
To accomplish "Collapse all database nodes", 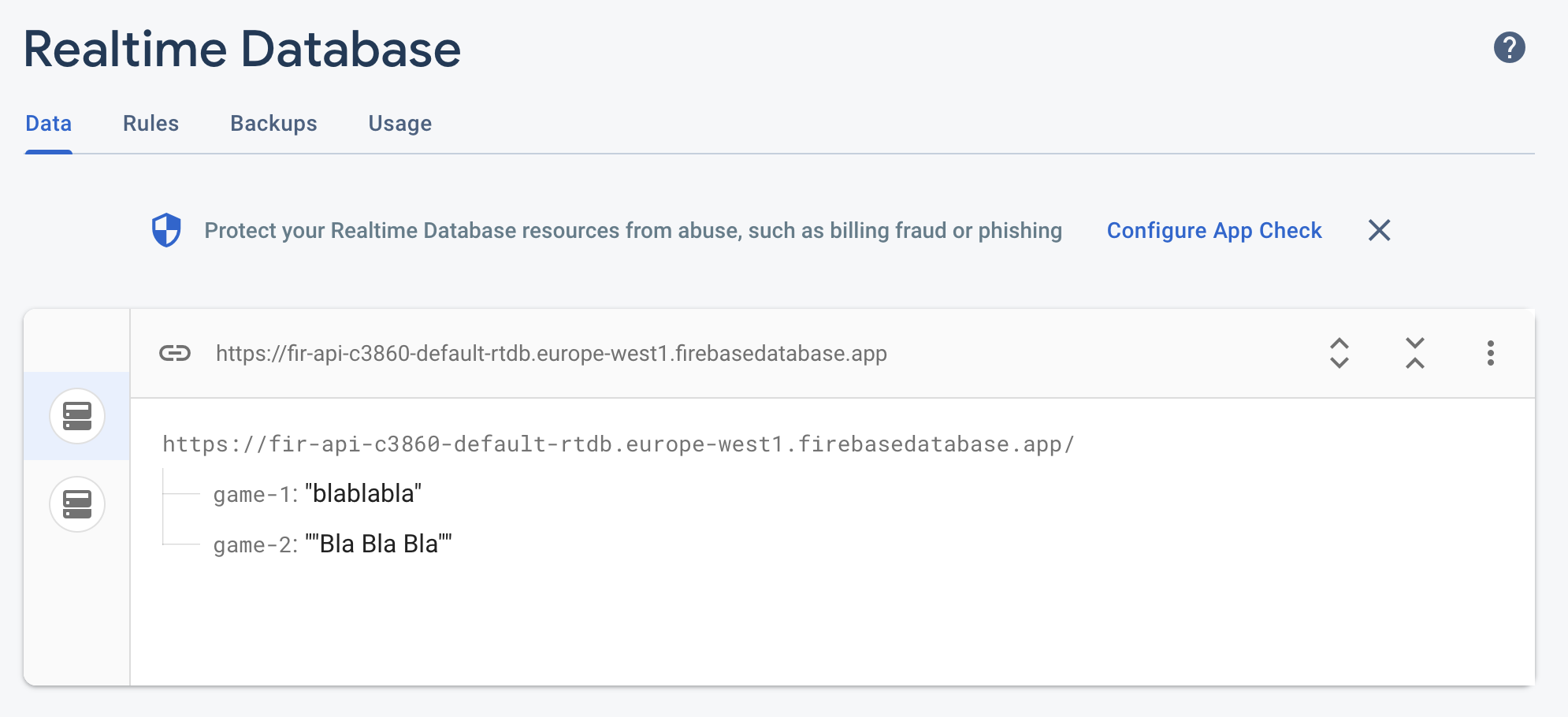I will (x=1414, y=353).
